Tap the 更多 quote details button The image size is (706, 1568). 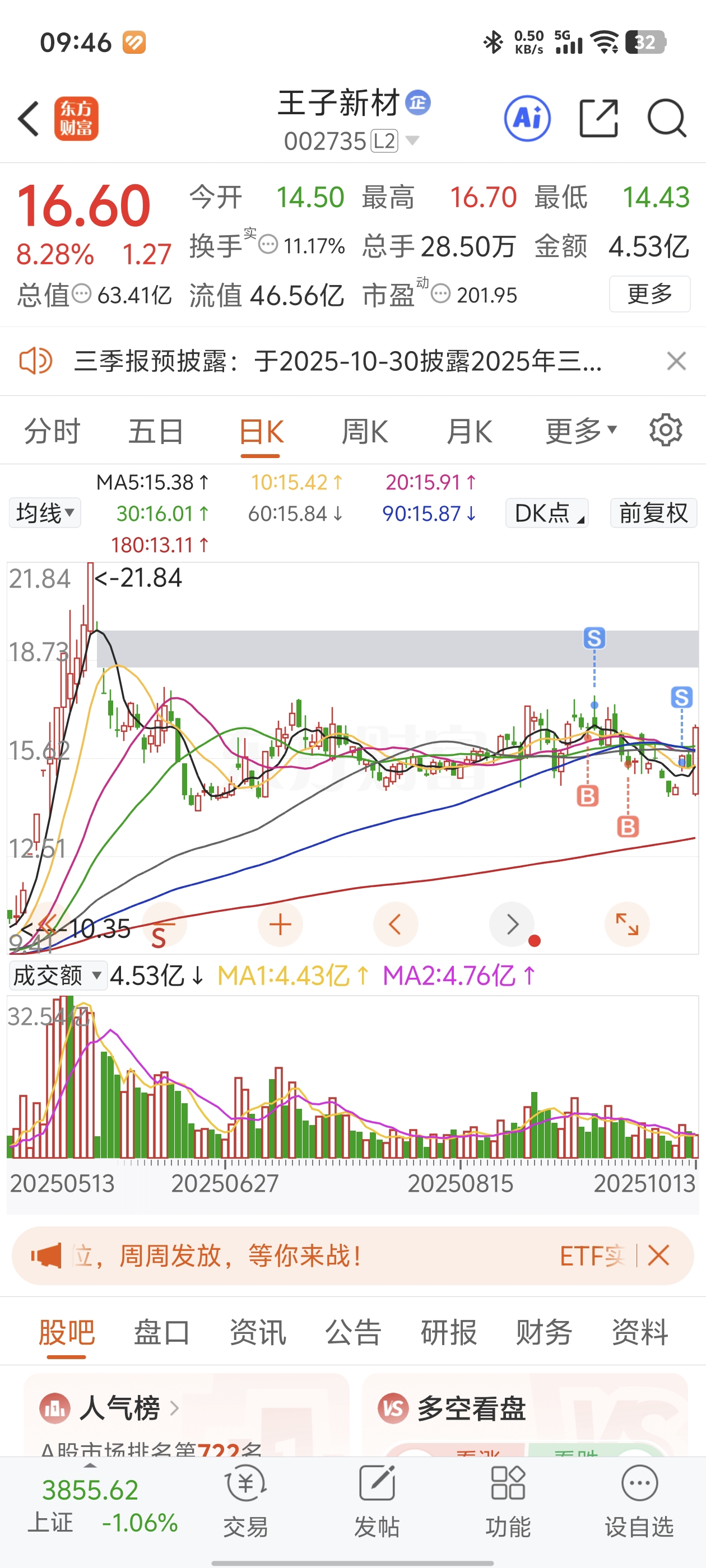[649, 294]
